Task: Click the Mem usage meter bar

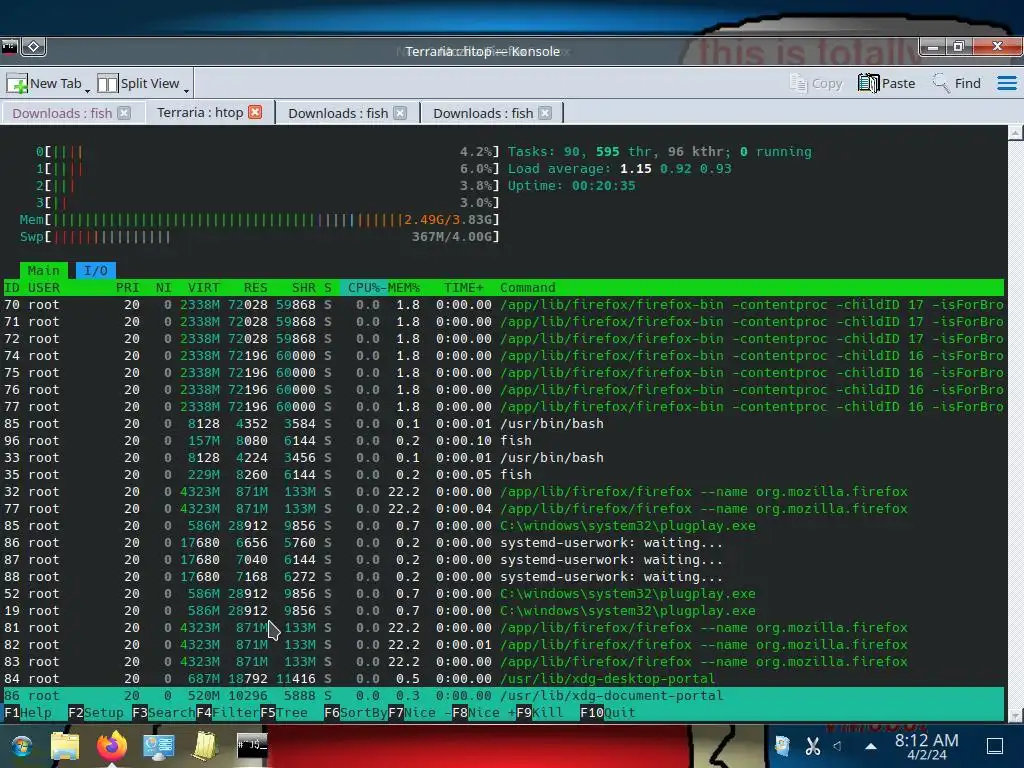Action: [x=259, y=220]
